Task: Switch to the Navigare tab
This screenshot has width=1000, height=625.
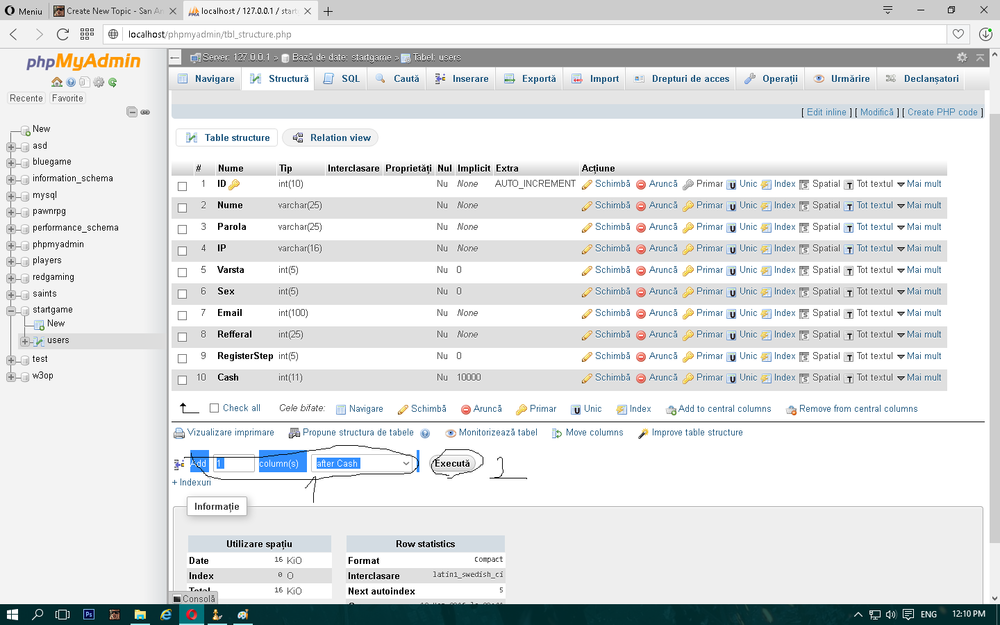Action: click(x=207, y=79)
